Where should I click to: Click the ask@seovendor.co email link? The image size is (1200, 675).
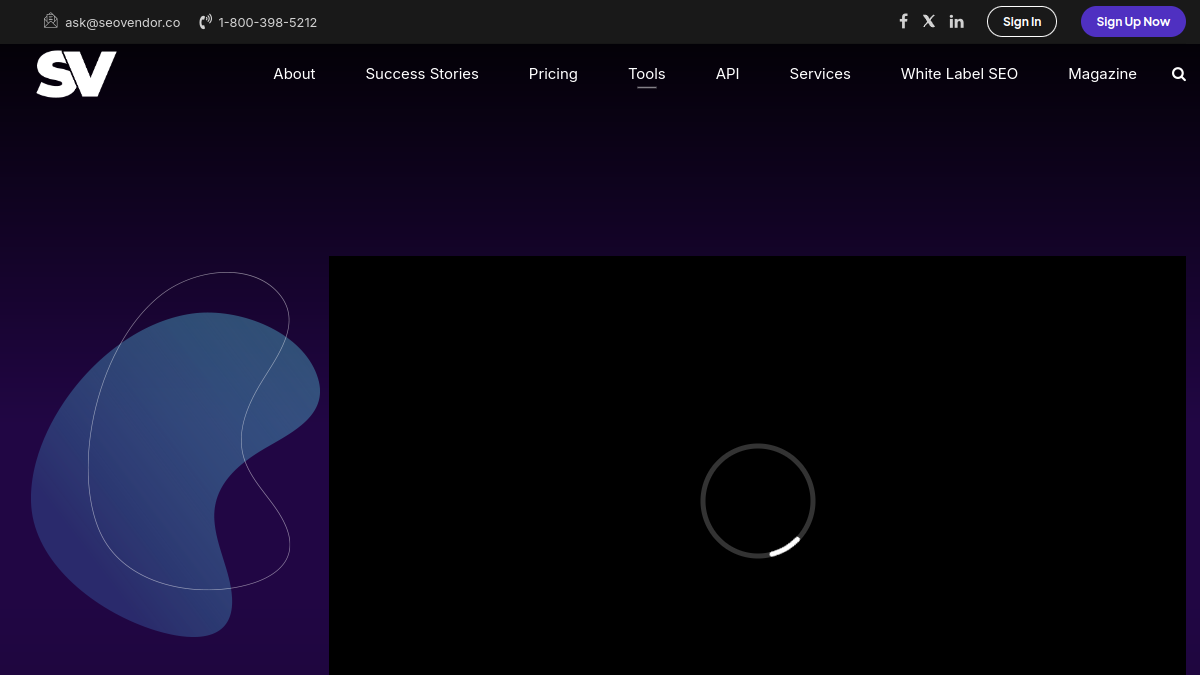[123, 22]
